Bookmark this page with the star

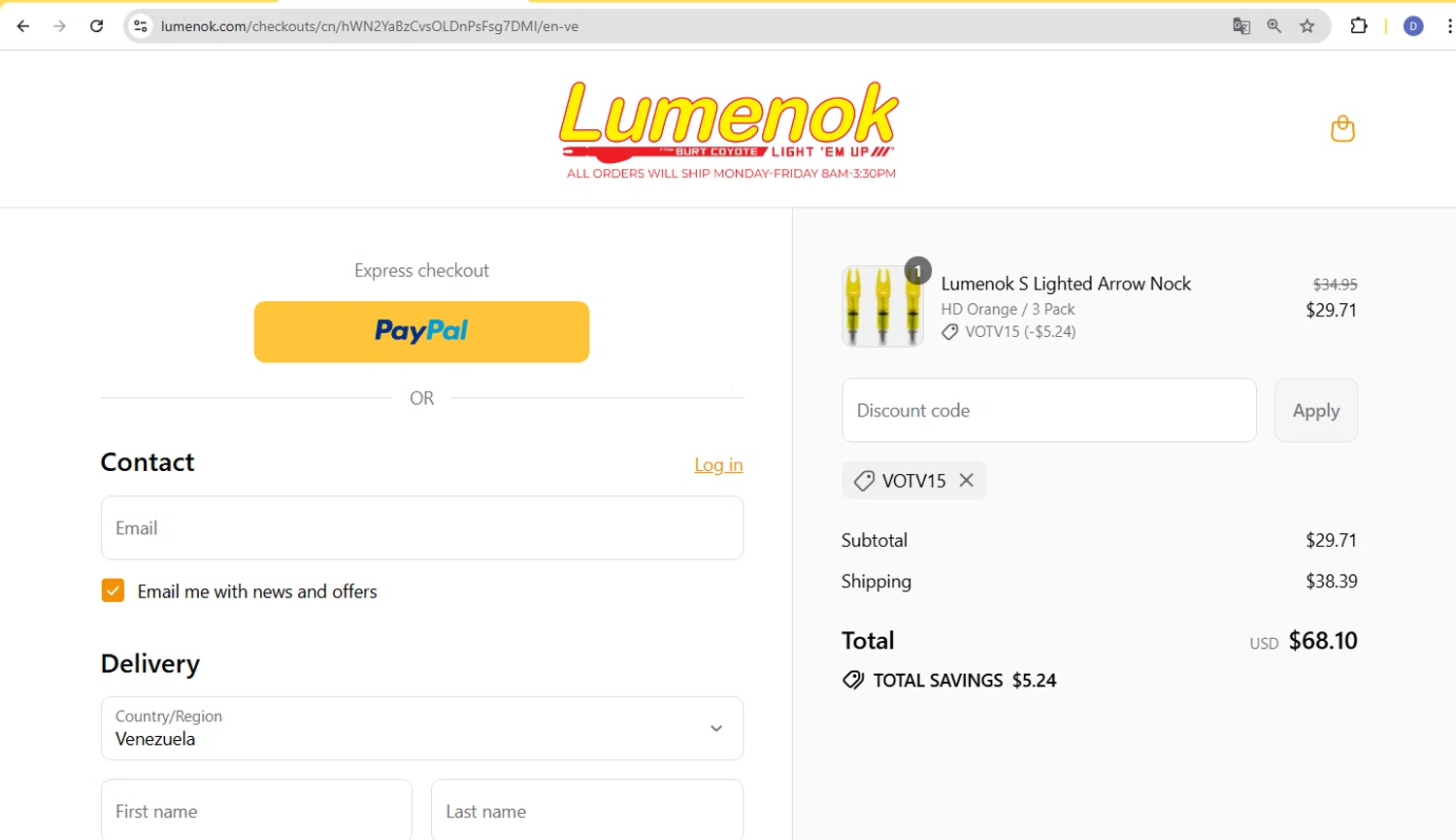(x=1307, y=26)
